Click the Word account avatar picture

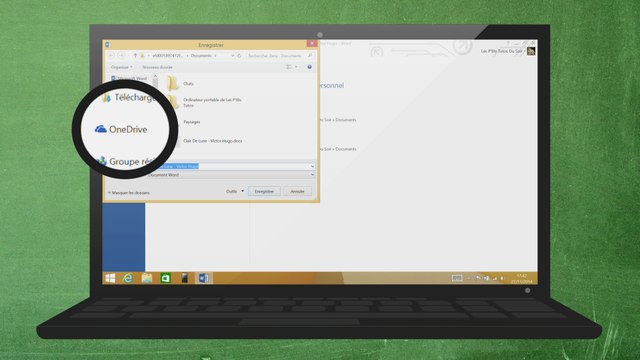point(531,51)
